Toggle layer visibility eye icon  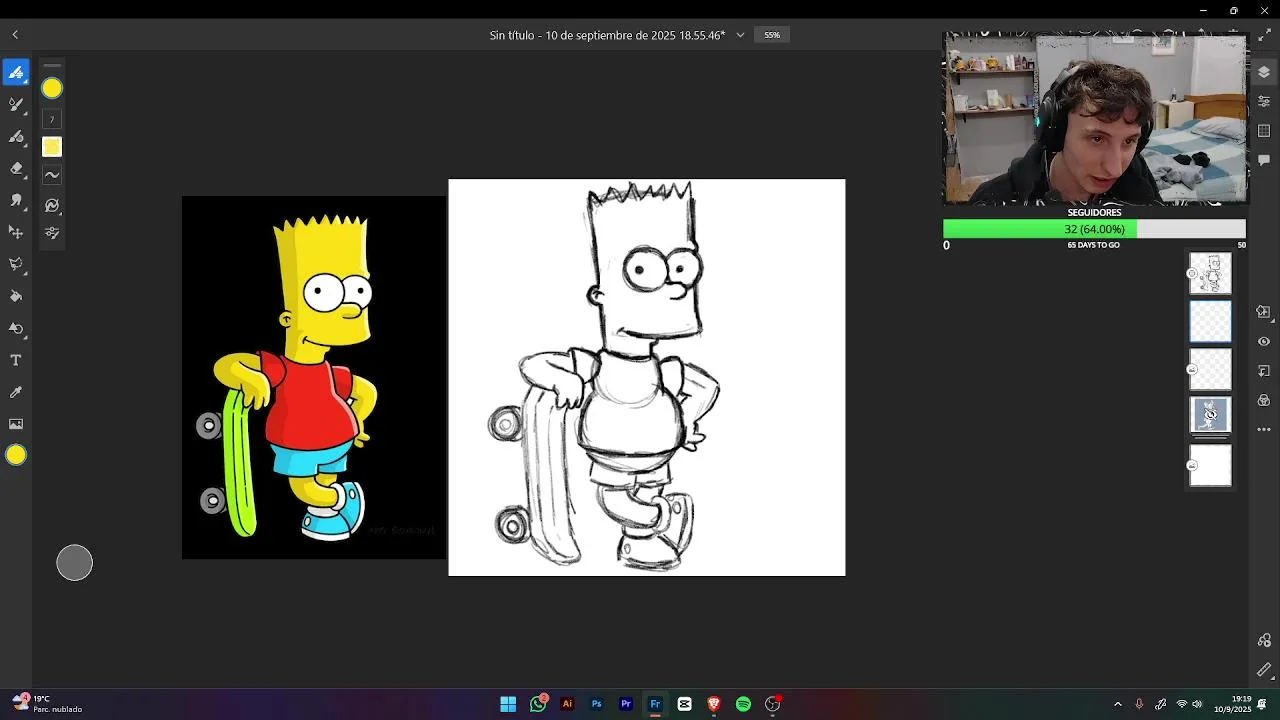pos(1264,341)
